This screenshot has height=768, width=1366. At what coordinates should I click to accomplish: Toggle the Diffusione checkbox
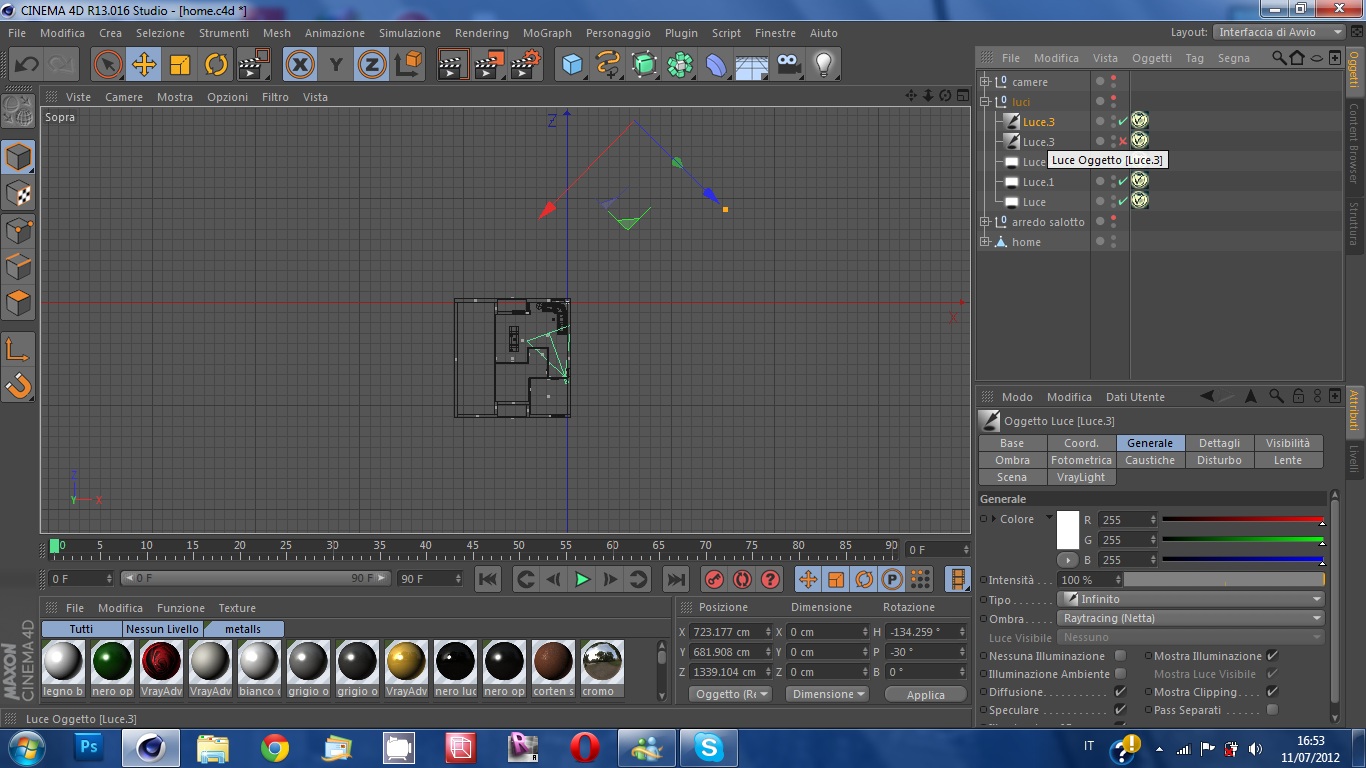coord(1120,692)
